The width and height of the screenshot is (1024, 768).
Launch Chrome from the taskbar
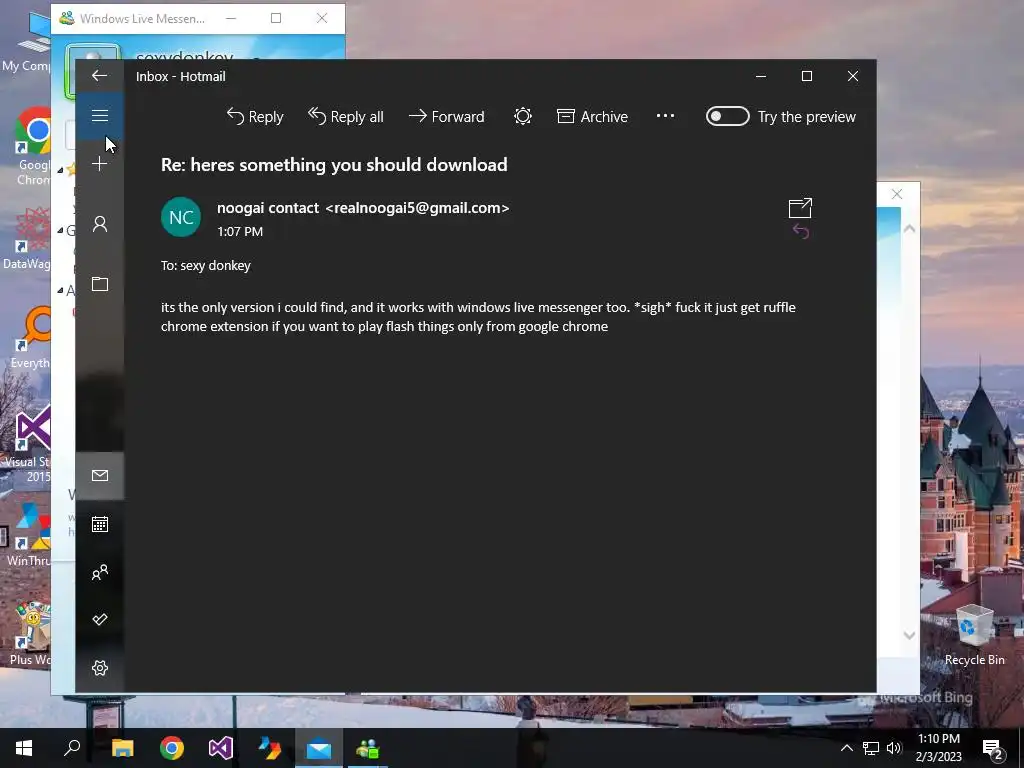point(172,748)
